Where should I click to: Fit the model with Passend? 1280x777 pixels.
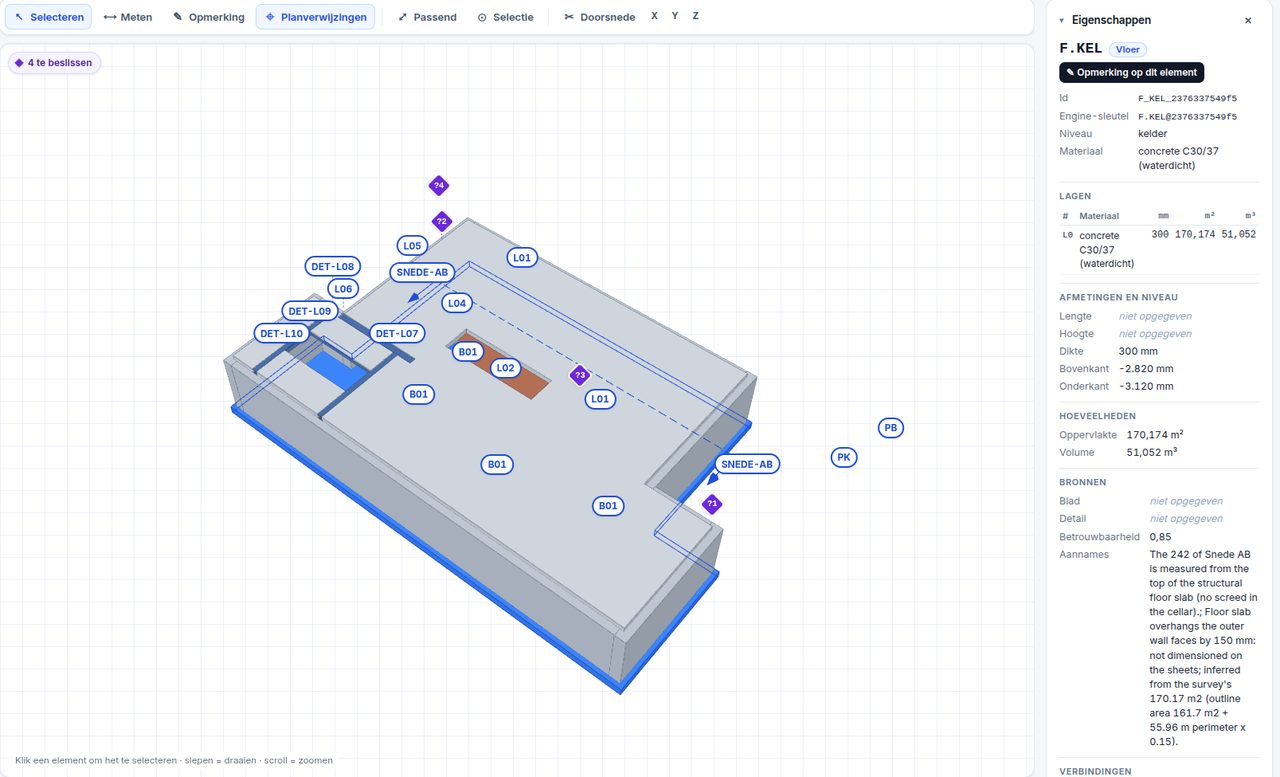click(427, 17)
